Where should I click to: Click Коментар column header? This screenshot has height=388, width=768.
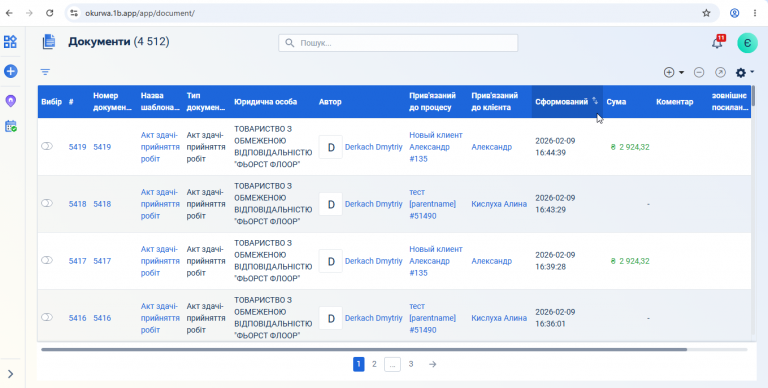tap(674, 102)
